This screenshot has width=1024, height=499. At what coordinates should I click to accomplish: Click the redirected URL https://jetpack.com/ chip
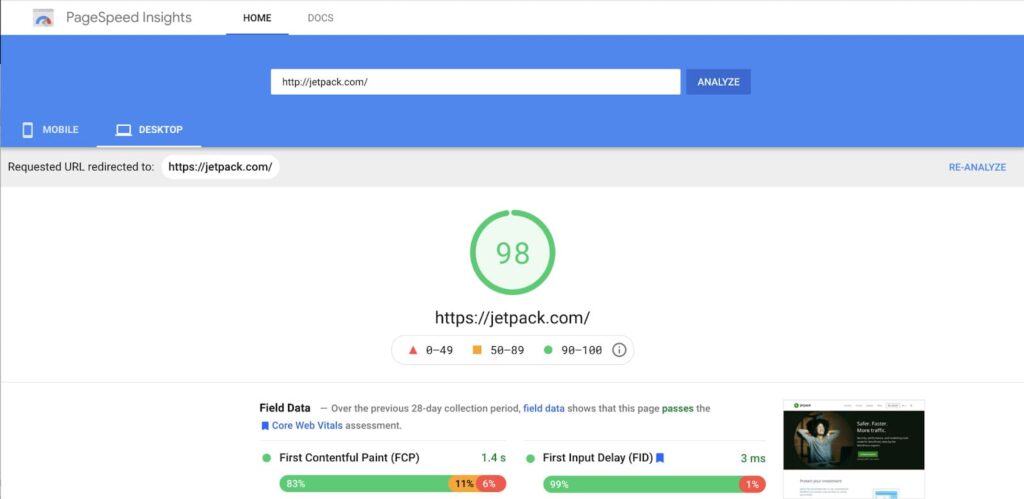[x=220, y=167]
